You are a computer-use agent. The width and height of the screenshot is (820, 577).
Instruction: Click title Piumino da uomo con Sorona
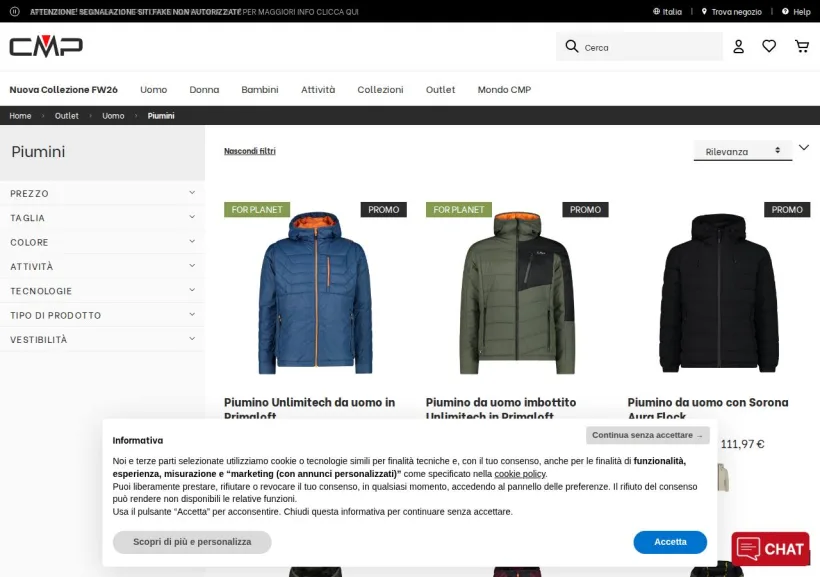[708, 409]
